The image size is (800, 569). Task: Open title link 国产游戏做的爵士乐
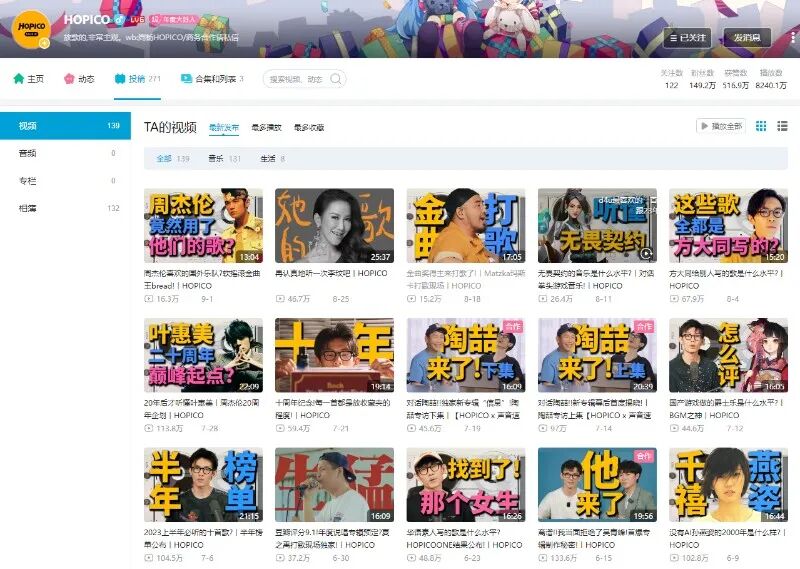(727, 409)
